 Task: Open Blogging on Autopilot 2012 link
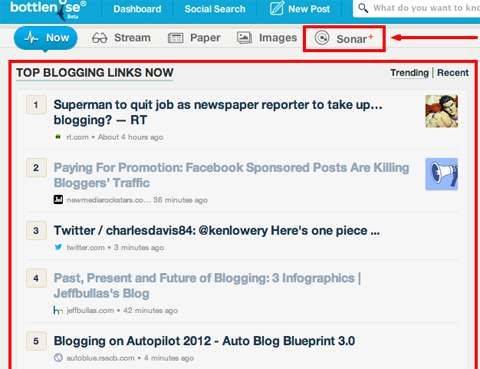[x=204, y=341]
